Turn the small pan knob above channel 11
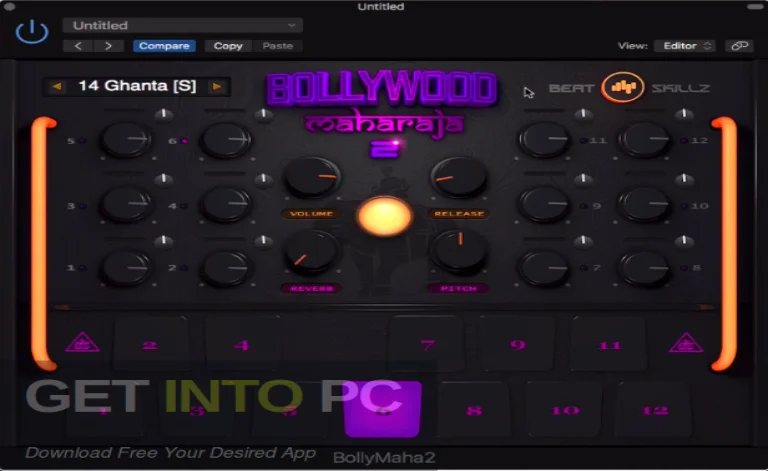768x471 pixels. click(x=583, y=115)
